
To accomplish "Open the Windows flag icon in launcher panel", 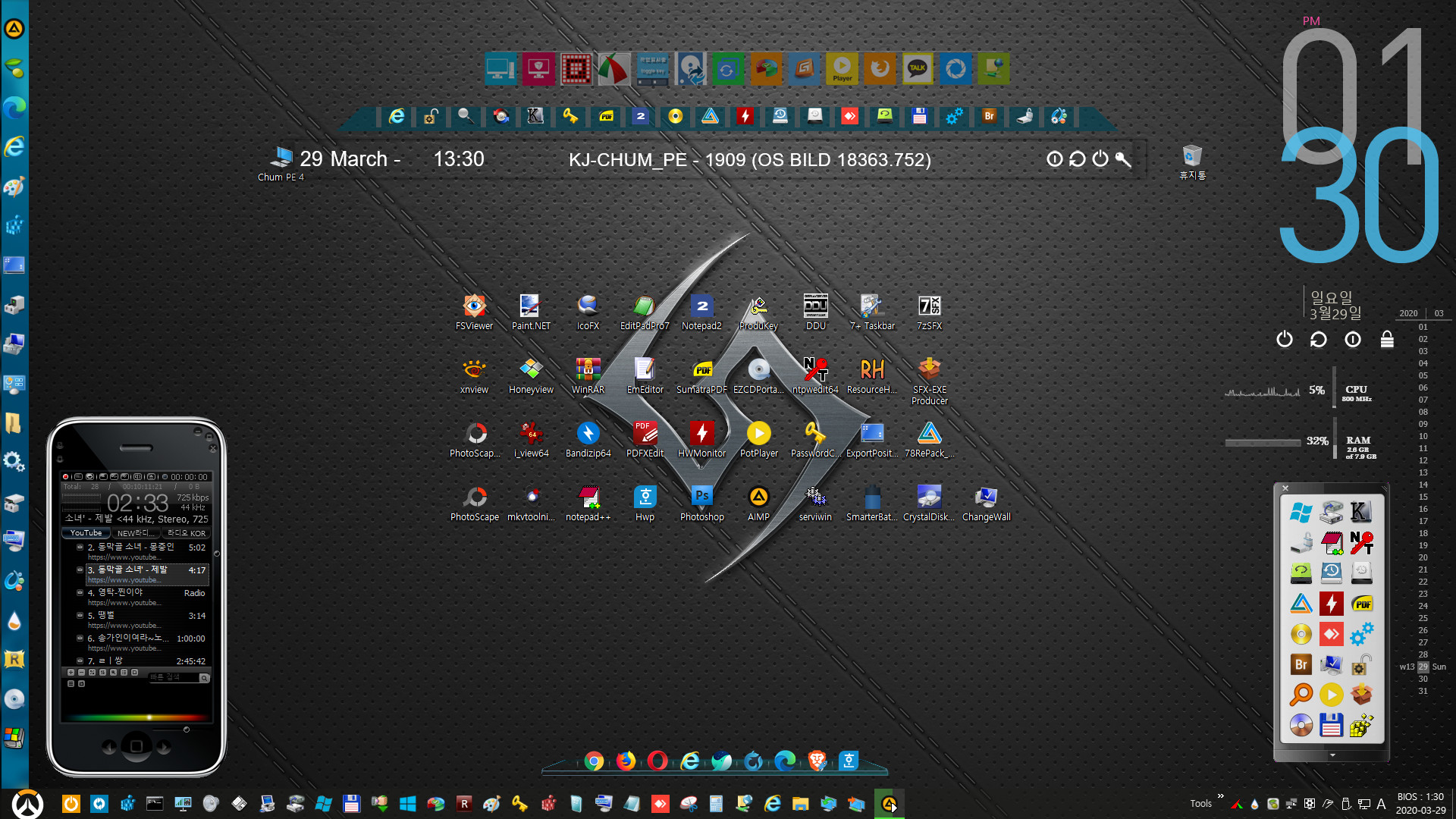I will click(1301, 513).
